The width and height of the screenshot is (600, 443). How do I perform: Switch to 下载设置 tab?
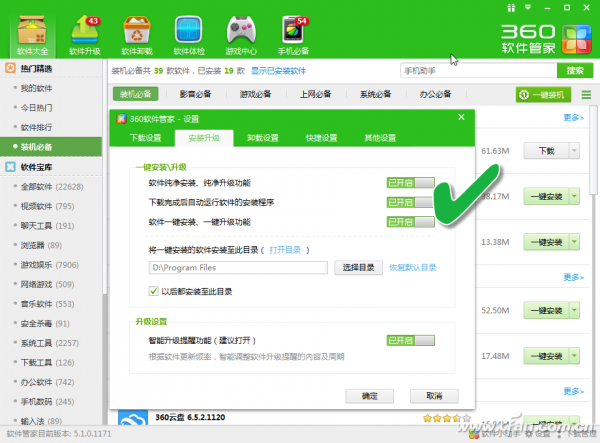145,138
